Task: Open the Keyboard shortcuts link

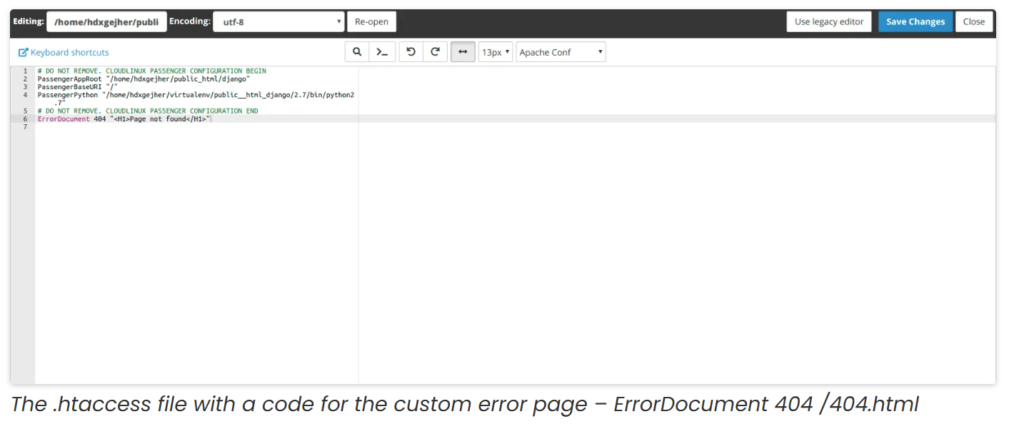Action: [63, 52]
